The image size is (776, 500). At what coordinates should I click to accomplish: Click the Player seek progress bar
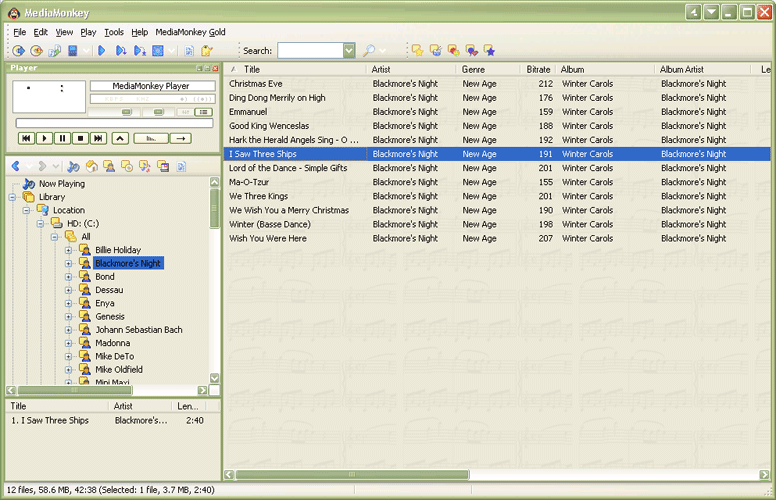pyautogui.click(x=114, y=123)
